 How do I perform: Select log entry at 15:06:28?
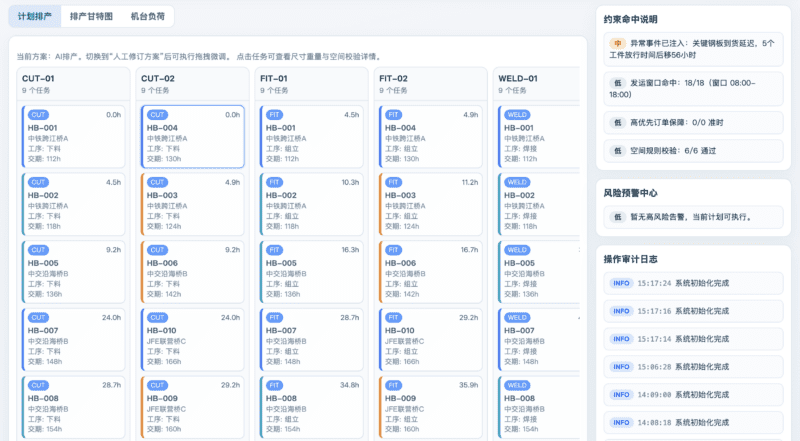pos(693,366)
